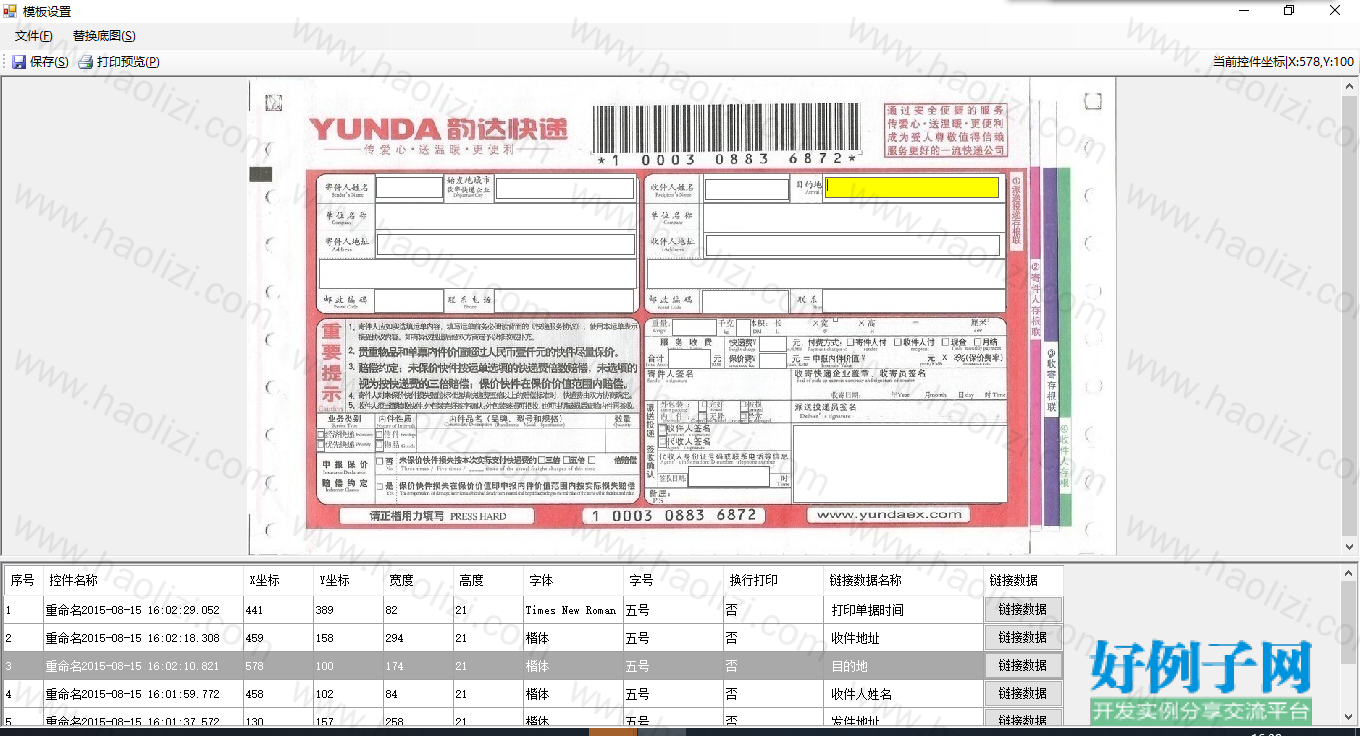Click 五号 size cell in 打印单据时间 row
The height and width of the screenshot is (736, 1360).
(x=673, y=610)
